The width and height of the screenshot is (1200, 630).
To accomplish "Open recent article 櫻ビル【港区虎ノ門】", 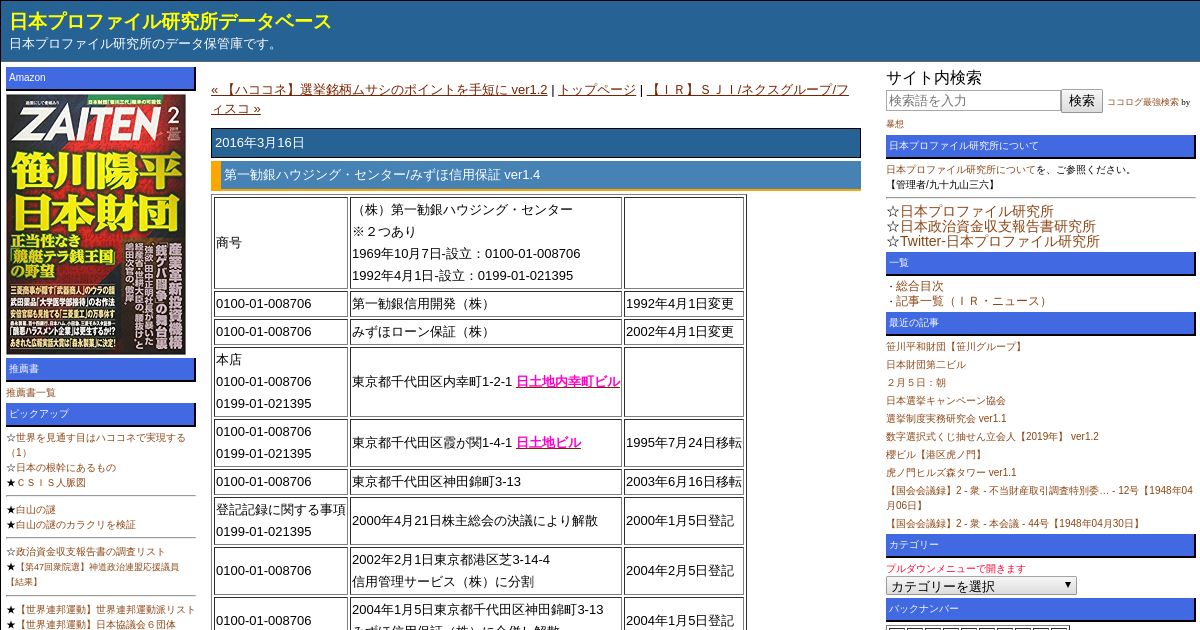I will 935,455.
